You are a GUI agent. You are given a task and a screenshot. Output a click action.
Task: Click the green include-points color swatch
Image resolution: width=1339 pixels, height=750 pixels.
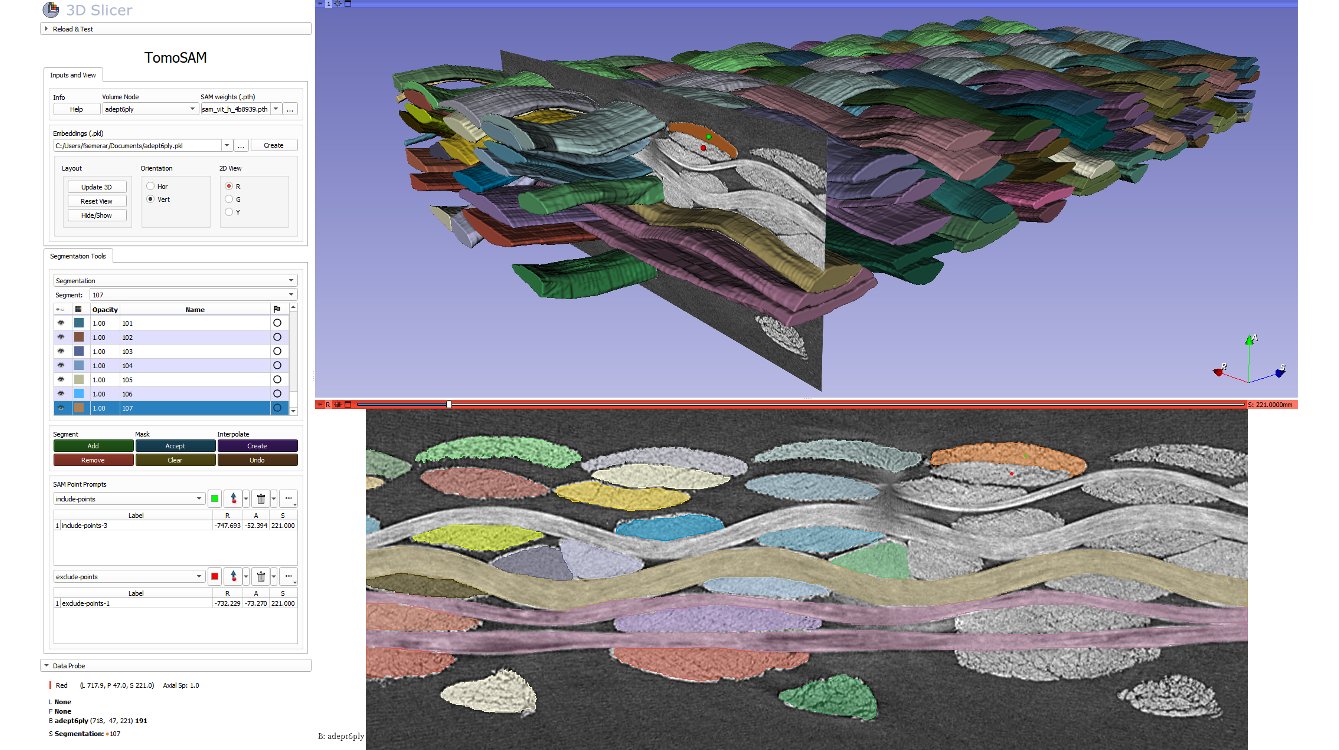point(214,498)
